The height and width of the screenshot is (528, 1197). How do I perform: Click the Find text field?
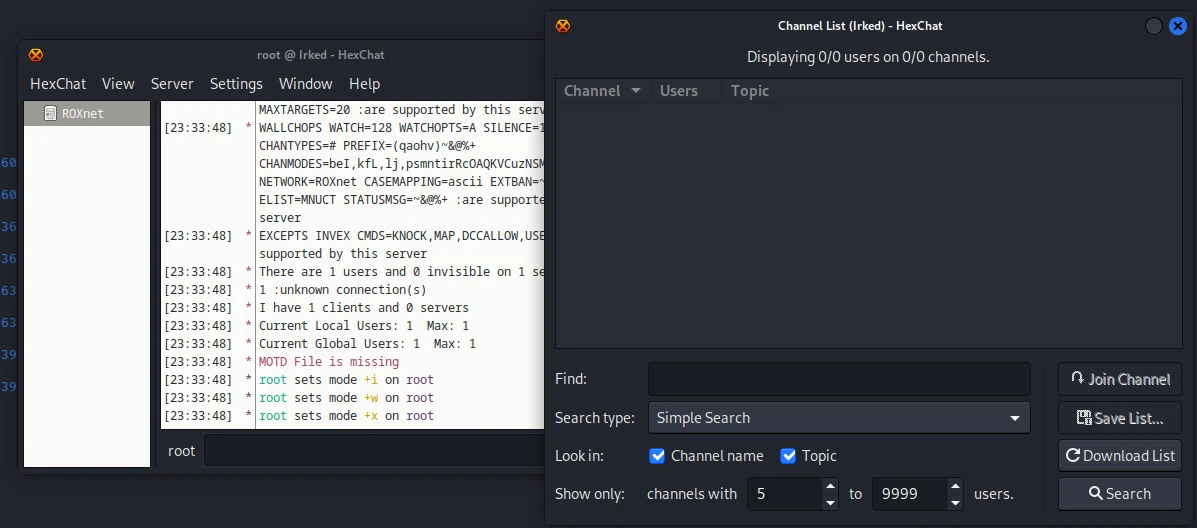839,379
